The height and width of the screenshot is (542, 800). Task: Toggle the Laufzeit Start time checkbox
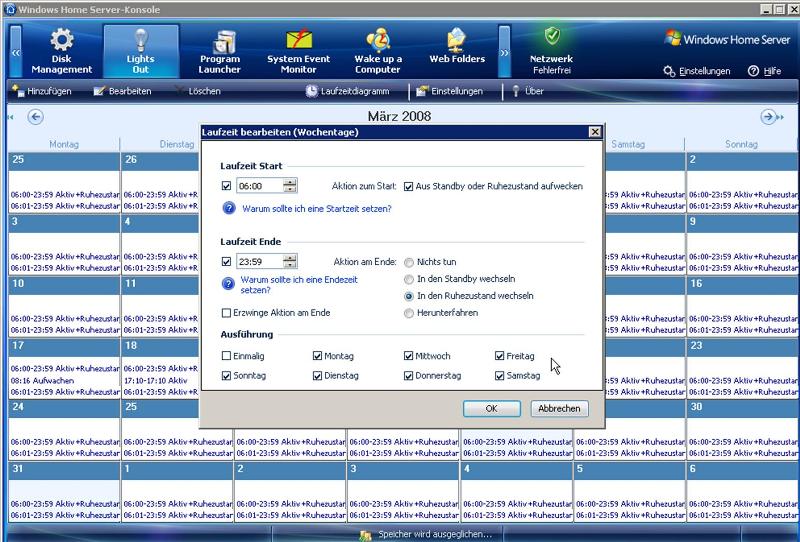click(227, 186)
